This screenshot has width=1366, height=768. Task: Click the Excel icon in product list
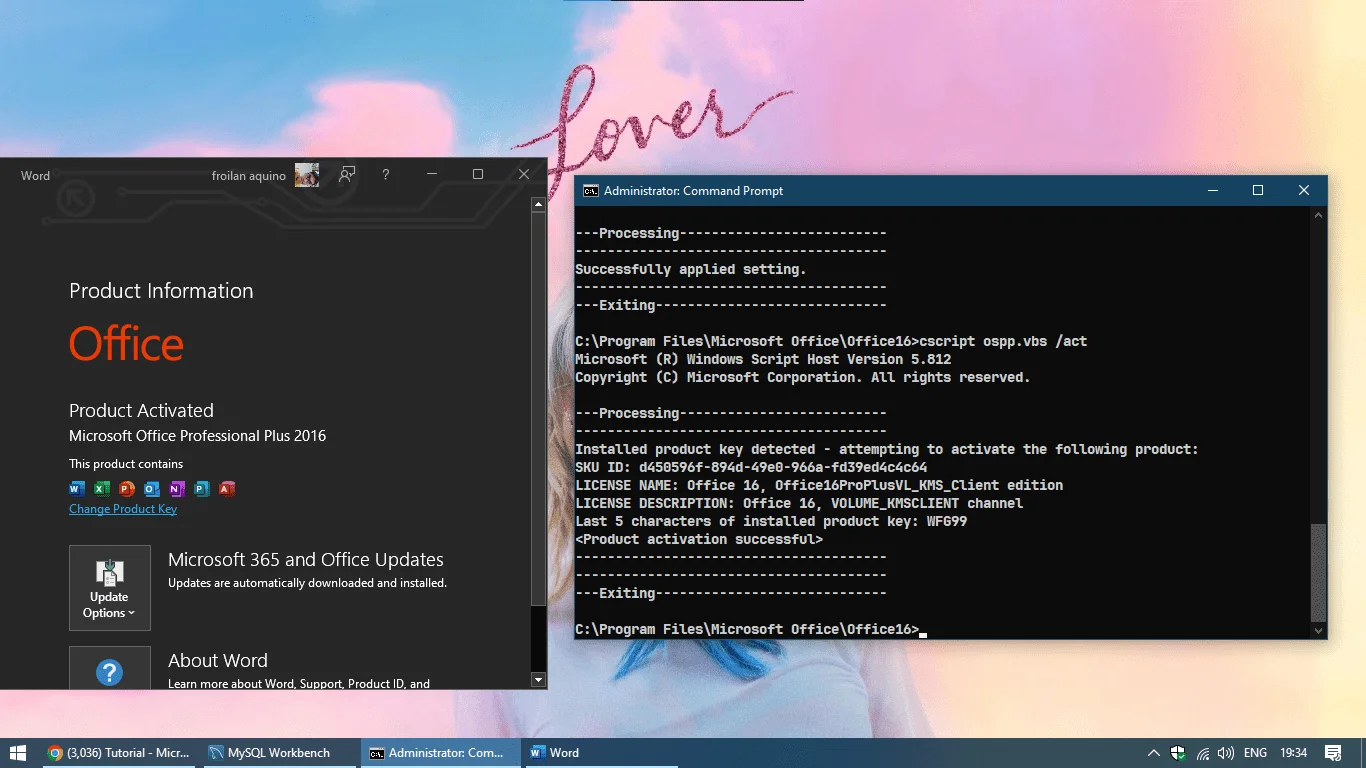point(102,489)
